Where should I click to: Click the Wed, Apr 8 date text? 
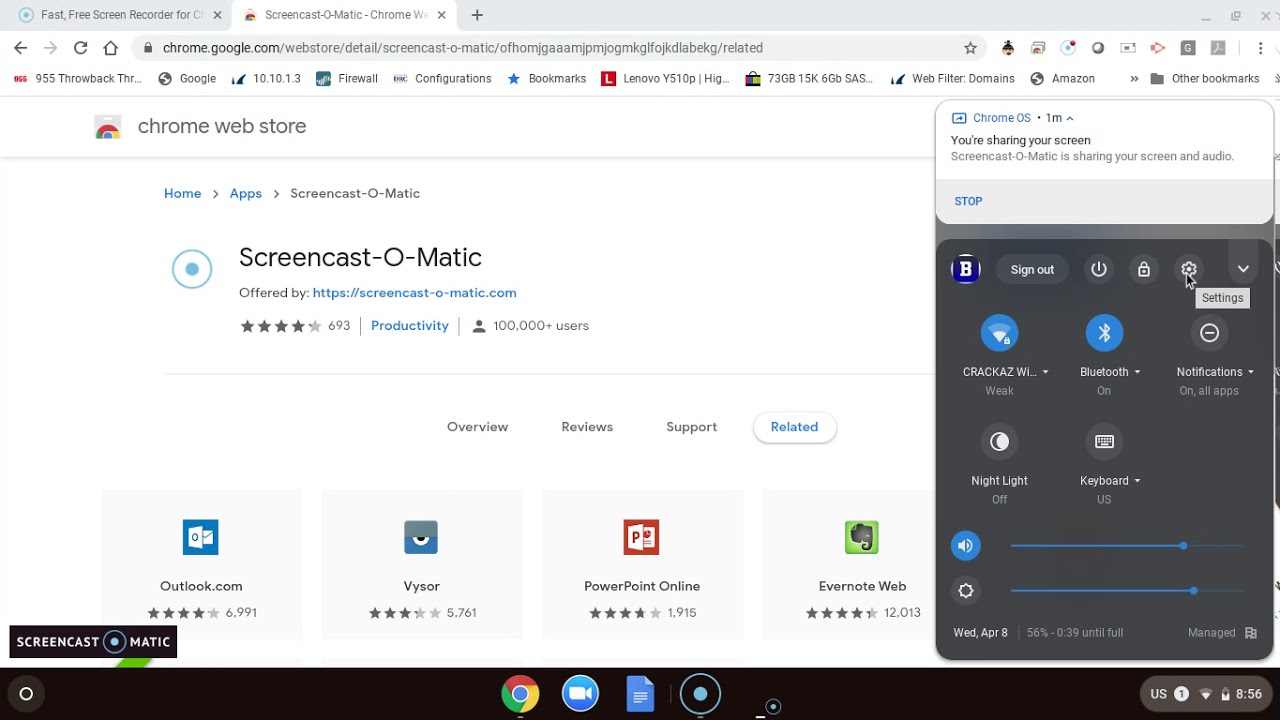980,633
